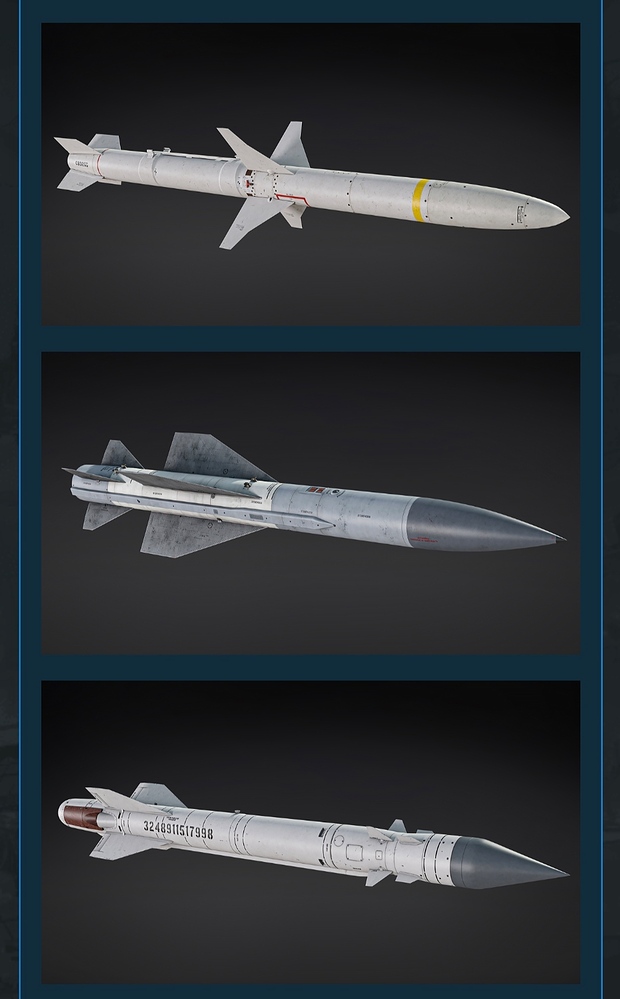The width and height of the screenshot is (620, 999).
Task: Click the divider between middle and bottom images
Action: tap(310, 667)
